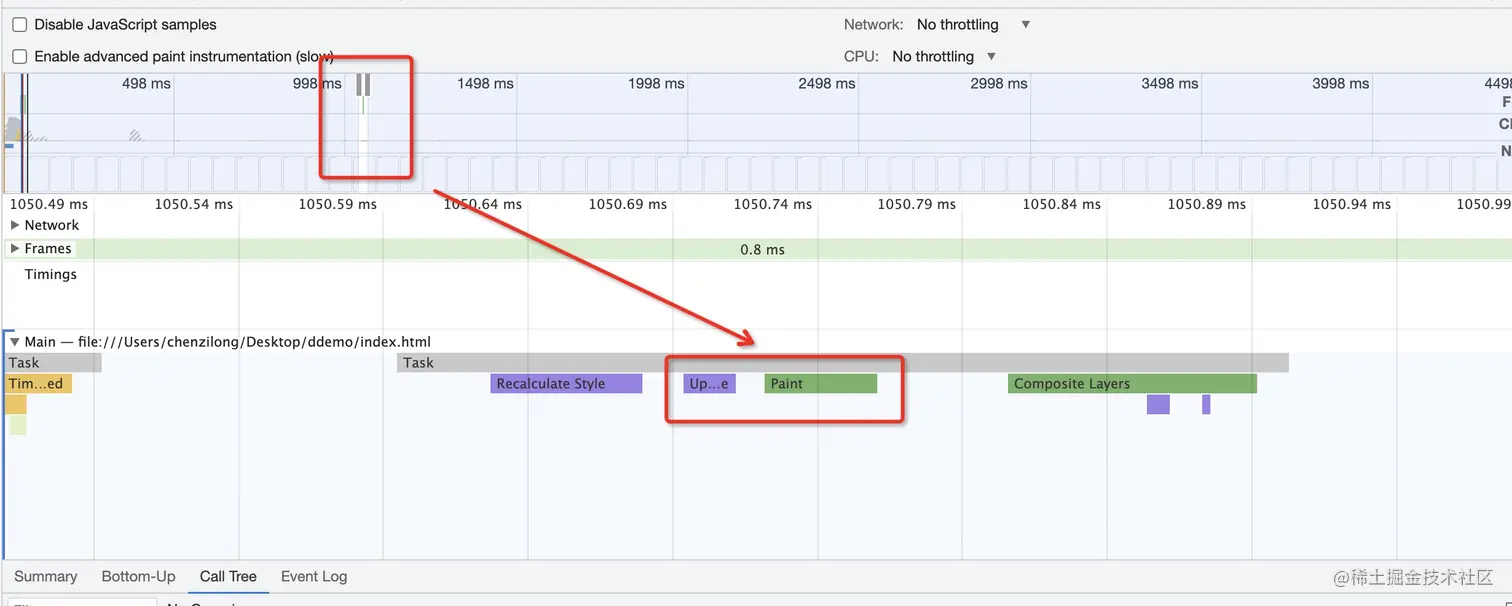Click the 1050.89 ms ruler label
Image resolution: width=1512 pixels, height=606 pixels.
pos(1207,204)
